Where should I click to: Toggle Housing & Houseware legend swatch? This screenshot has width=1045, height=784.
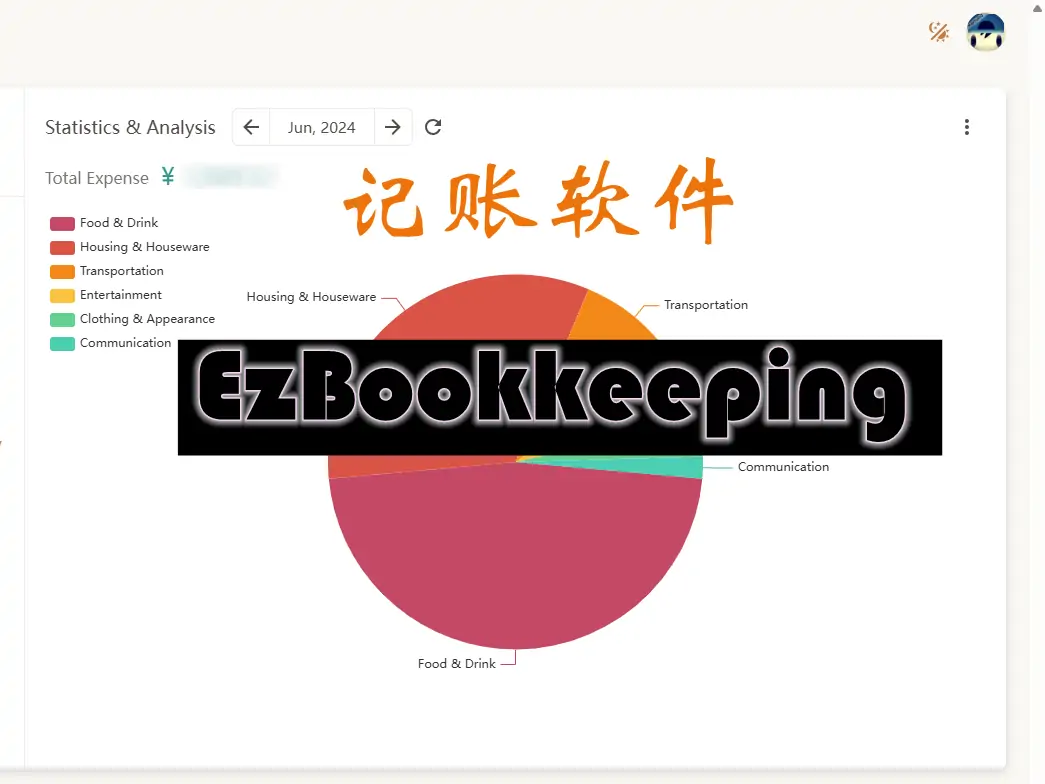click(62, 247)
